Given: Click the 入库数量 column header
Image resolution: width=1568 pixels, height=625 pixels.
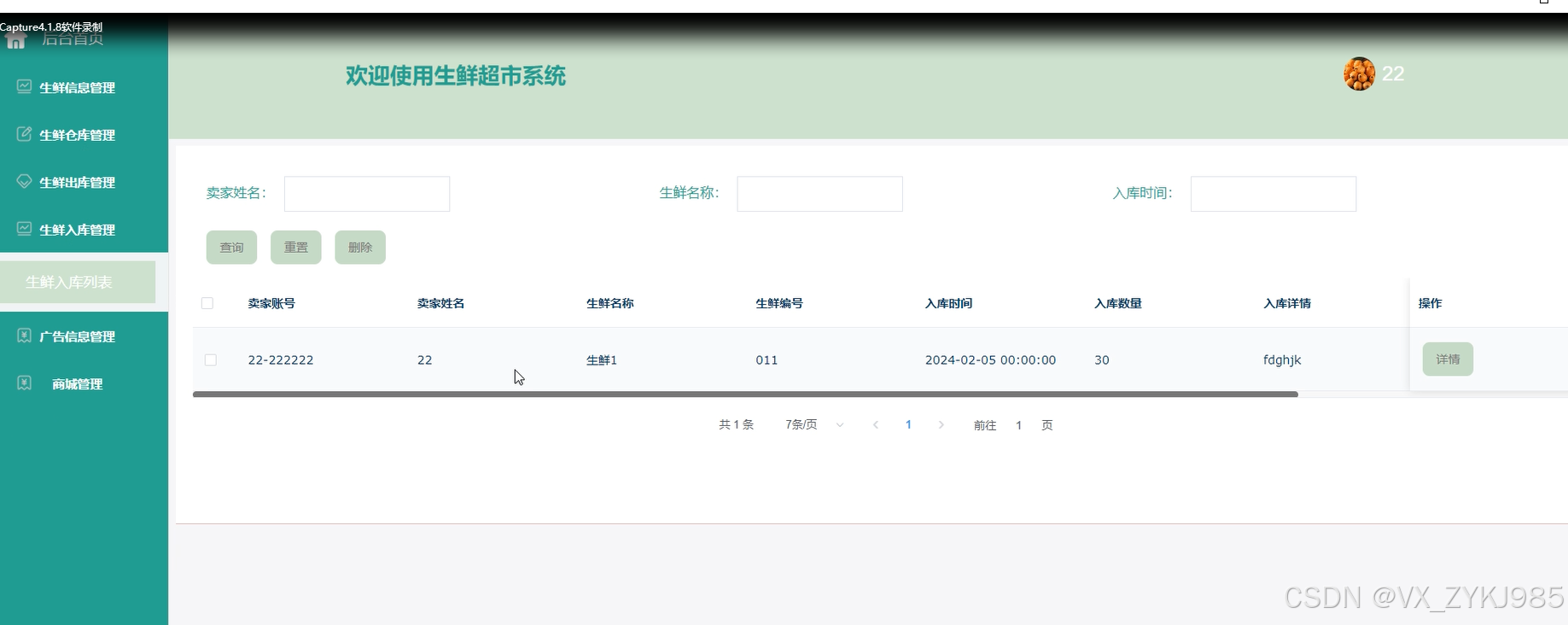Looking at the screenshot, I should coord(1117,303).
